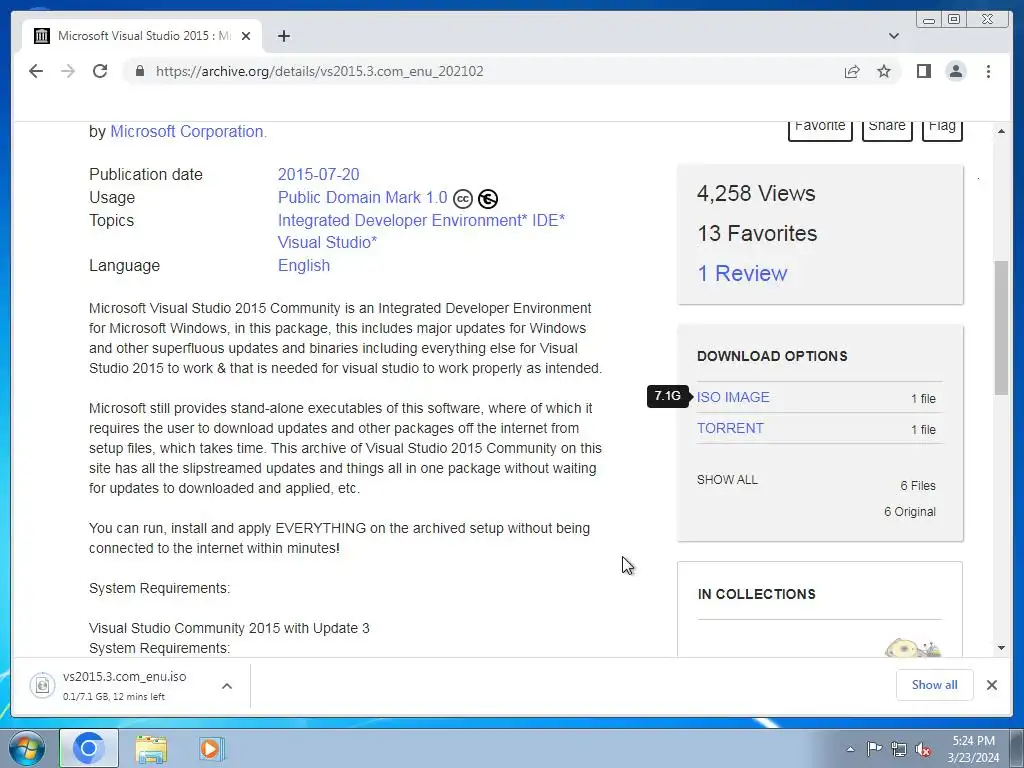Close the Microsoft Visual Studio 2015 tab
1024x768 pixels.
pyautogui.click(x=246, y=36)
